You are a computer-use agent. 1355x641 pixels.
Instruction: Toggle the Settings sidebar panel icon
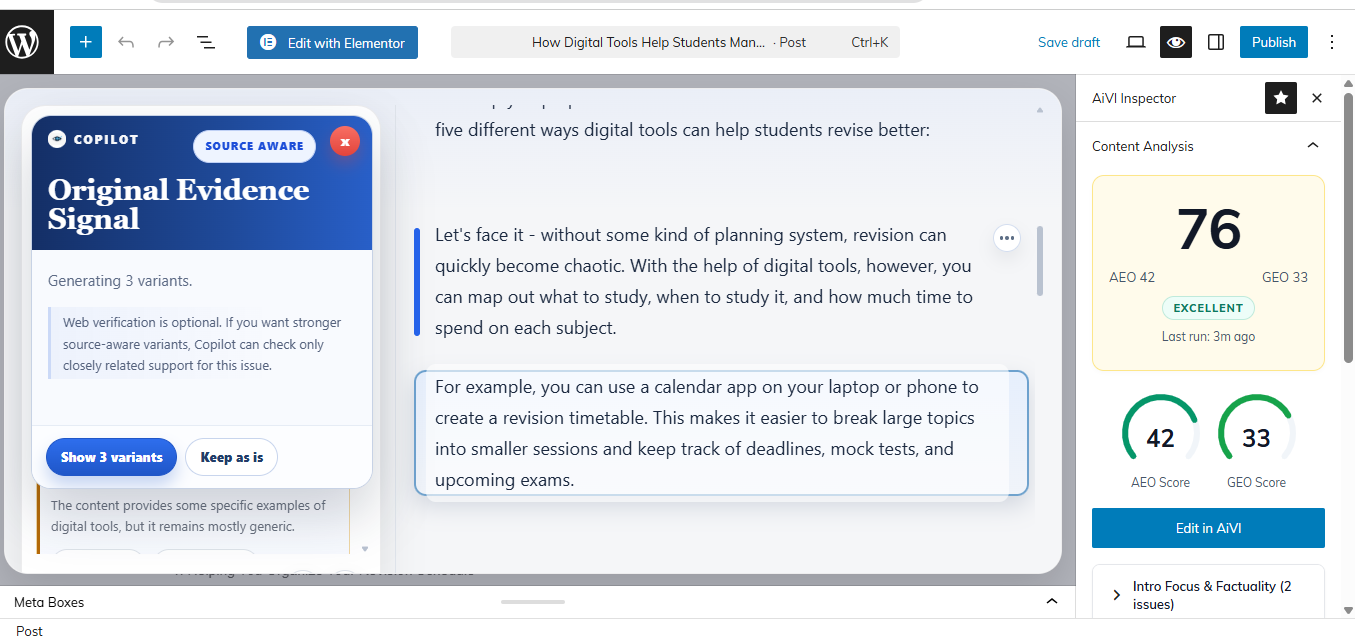click(1216, 42)
